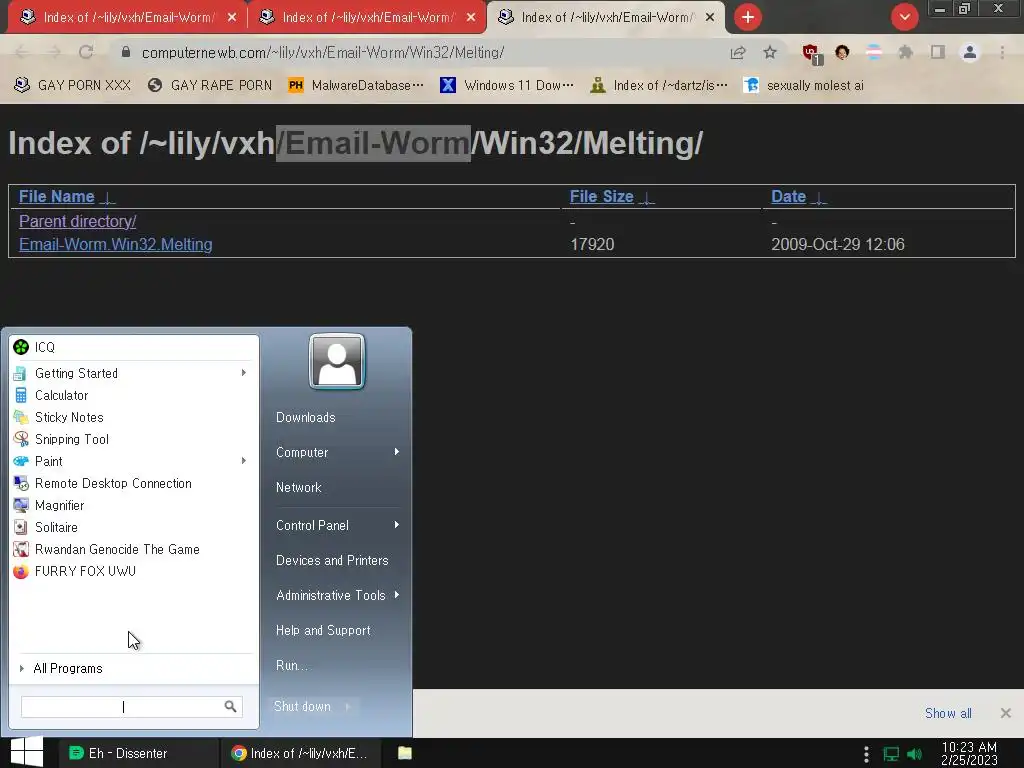
Task: Open the tab search dropdown chevron
Action: pyautogui.click(x=904, y=17)
